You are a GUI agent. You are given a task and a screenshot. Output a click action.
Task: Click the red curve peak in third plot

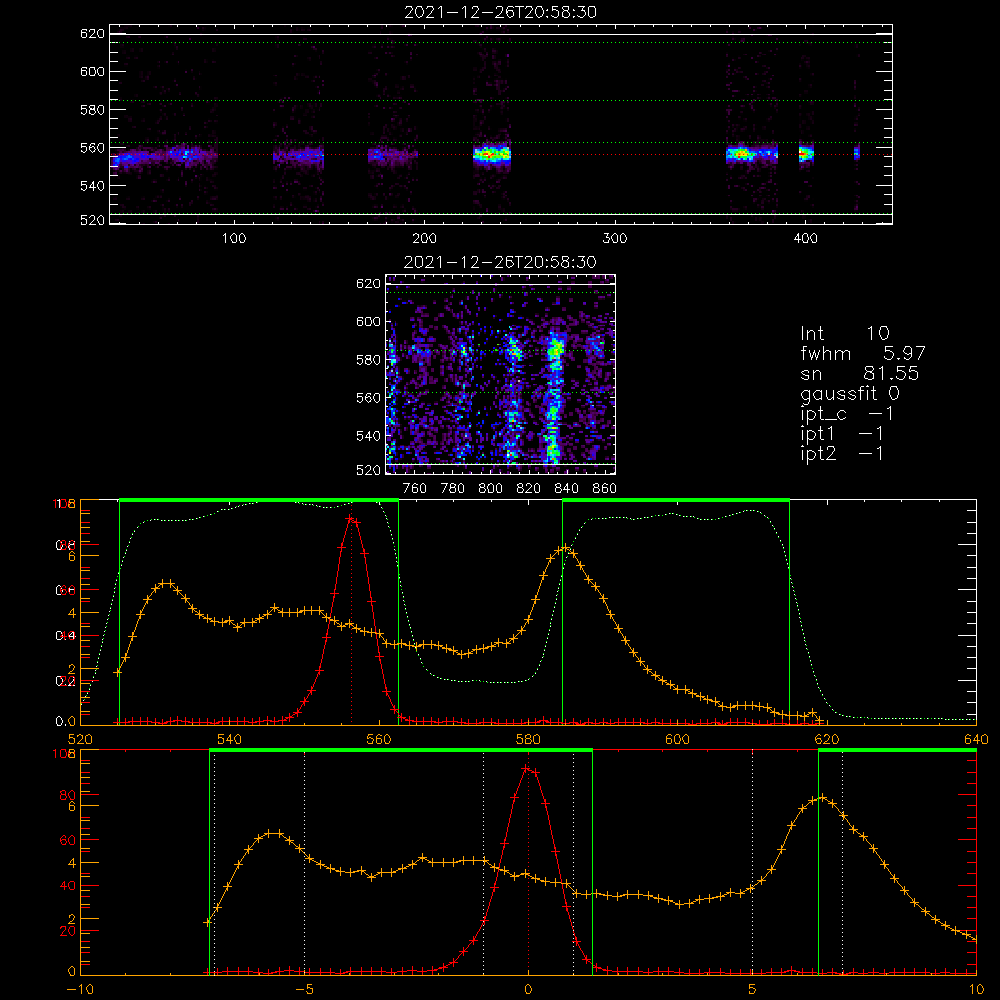(x=351, y=518)
